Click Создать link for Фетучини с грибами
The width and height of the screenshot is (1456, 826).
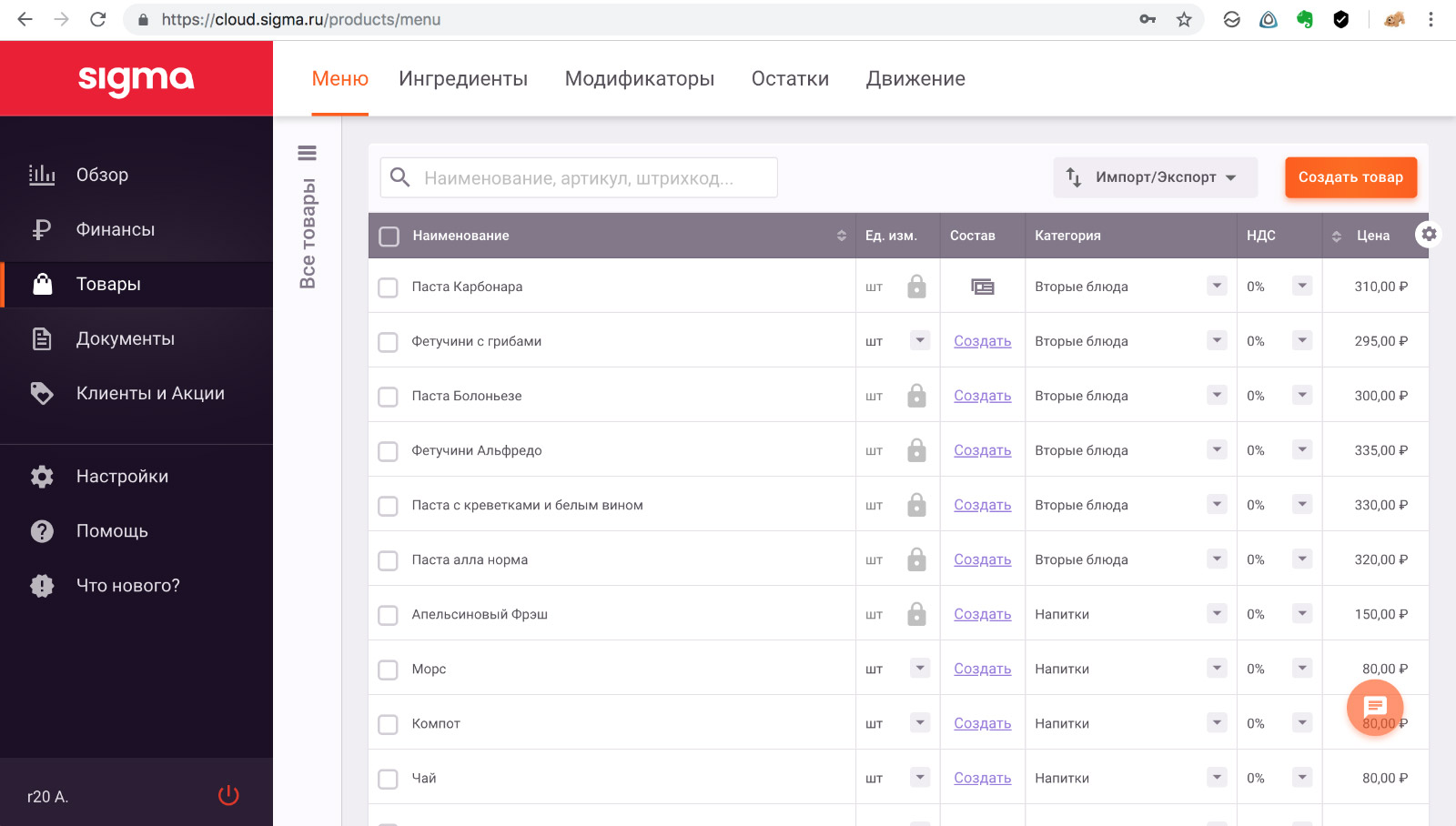[982, 341]
